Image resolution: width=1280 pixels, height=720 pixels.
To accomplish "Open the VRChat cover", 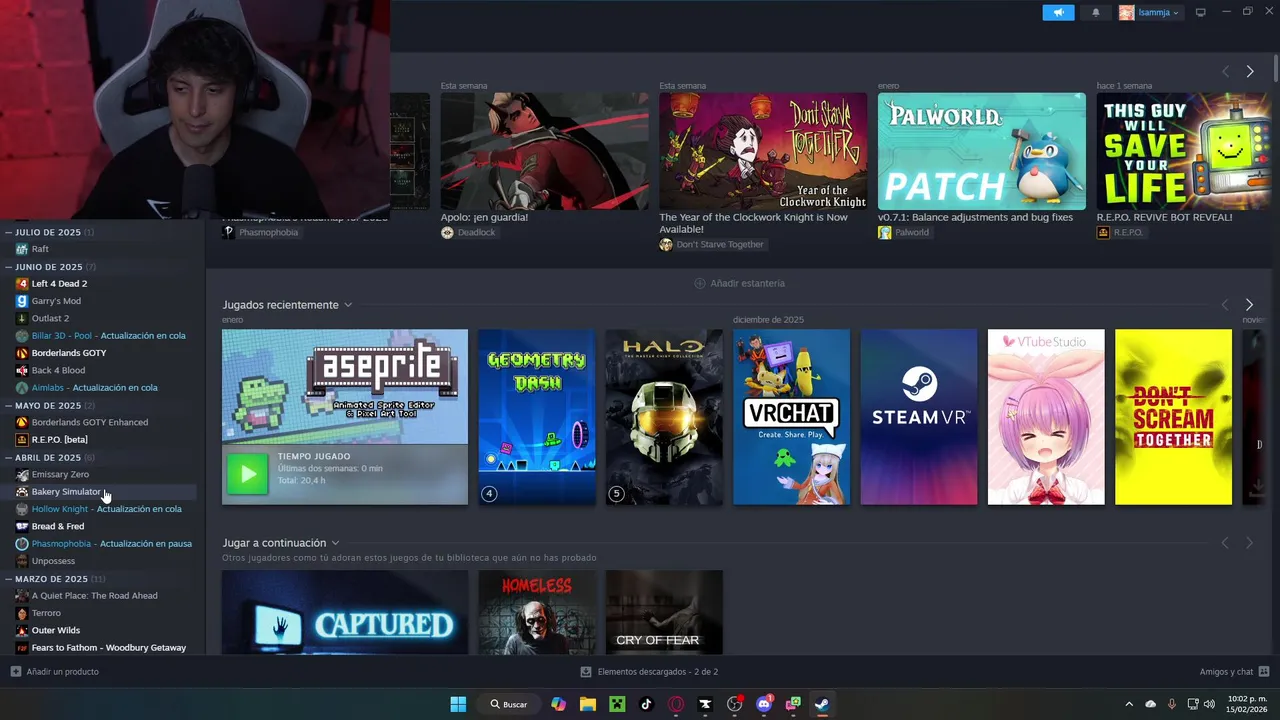I will (791, 417).
